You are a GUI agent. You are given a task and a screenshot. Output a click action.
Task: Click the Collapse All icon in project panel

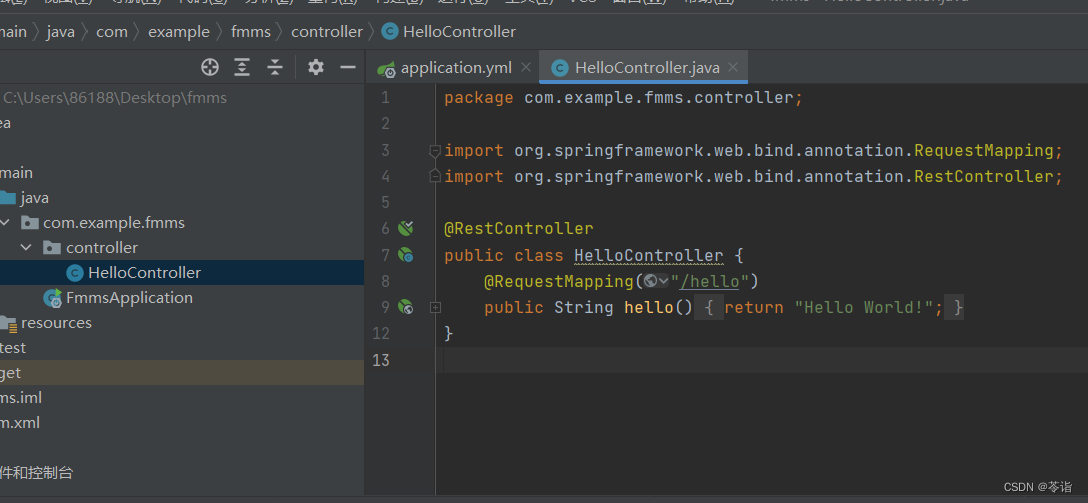(x=275, y=67)
